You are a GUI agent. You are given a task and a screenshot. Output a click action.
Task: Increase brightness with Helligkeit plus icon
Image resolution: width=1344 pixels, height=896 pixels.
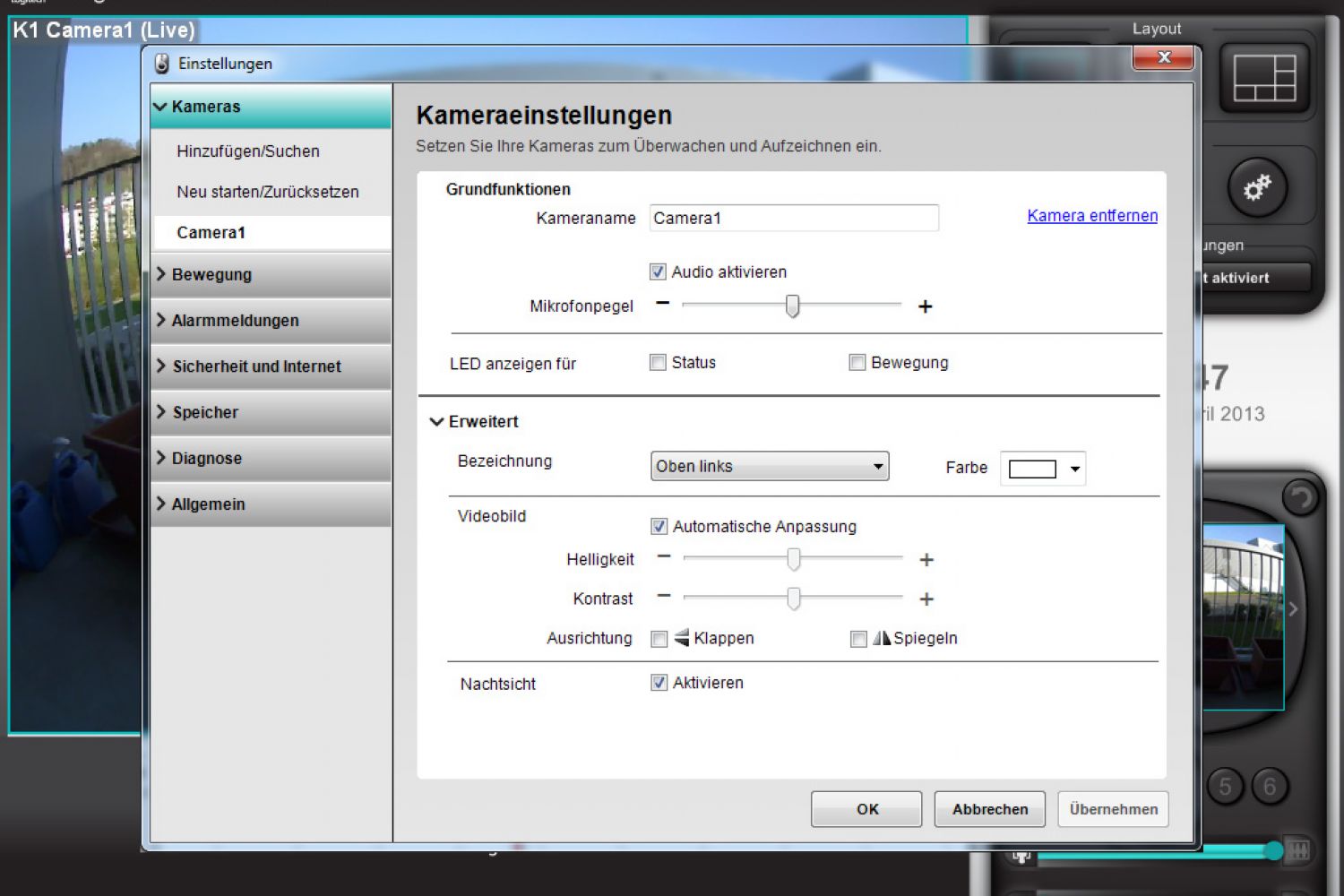tap(926, 560)
